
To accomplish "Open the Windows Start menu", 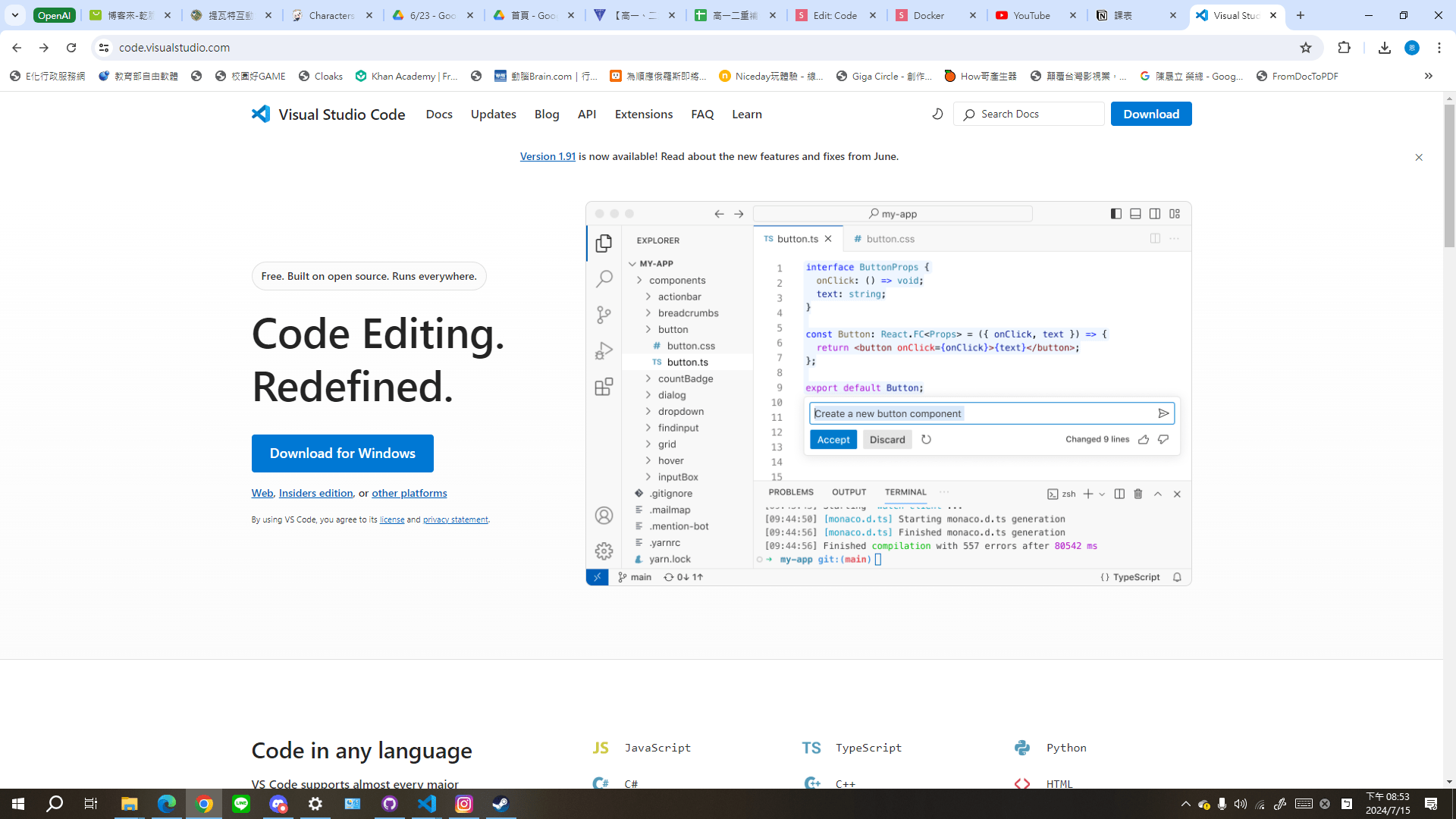I will [18, 804].
